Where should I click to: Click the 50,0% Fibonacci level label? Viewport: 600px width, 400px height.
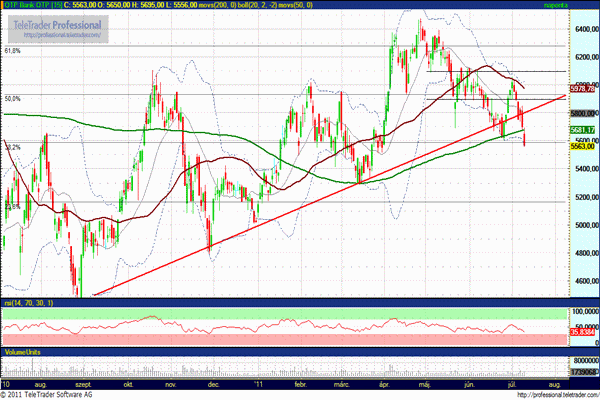tap(13, 99)
